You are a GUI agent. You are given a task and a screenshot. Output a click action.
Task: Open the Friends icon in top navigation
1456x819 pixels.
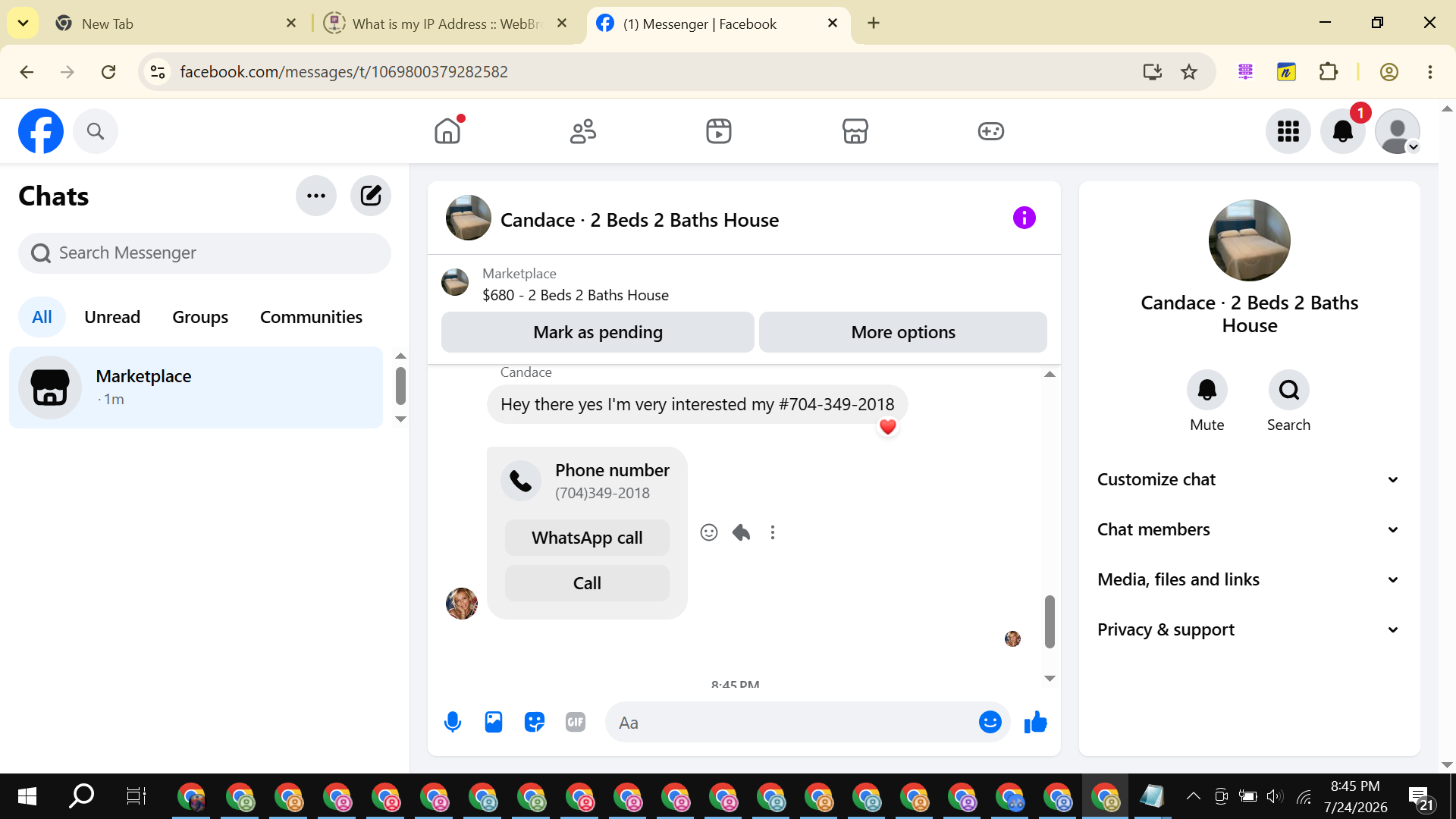(583, 131)
